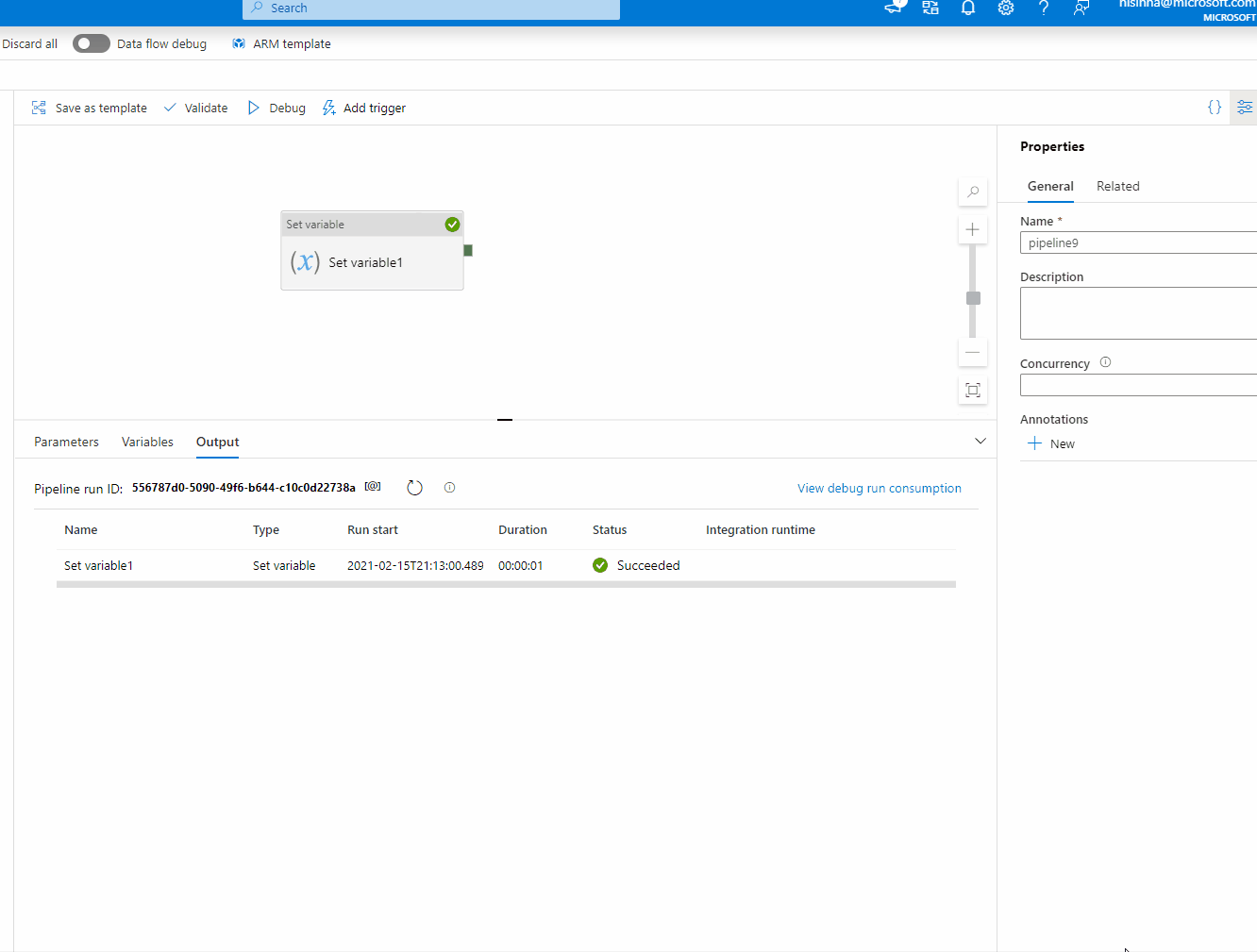Viewport: 1257px width, 952px height.
Task: Select the General tab in Properties
Action: [x=1050, y=187]
